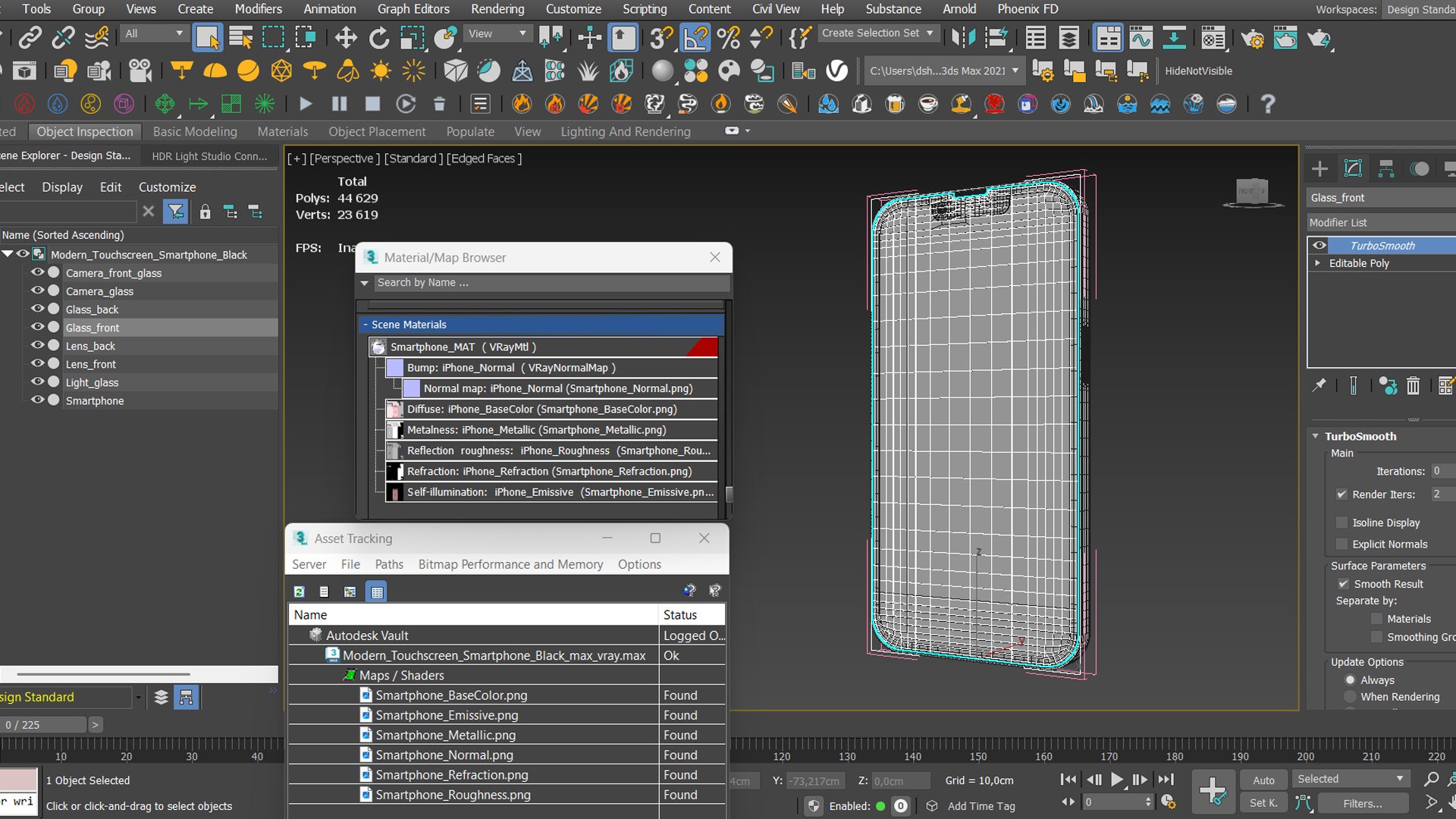Pin the modifier stack
Viewport: 1456px width, 819px height.
pyautogui.click(x=1319, y=386)
